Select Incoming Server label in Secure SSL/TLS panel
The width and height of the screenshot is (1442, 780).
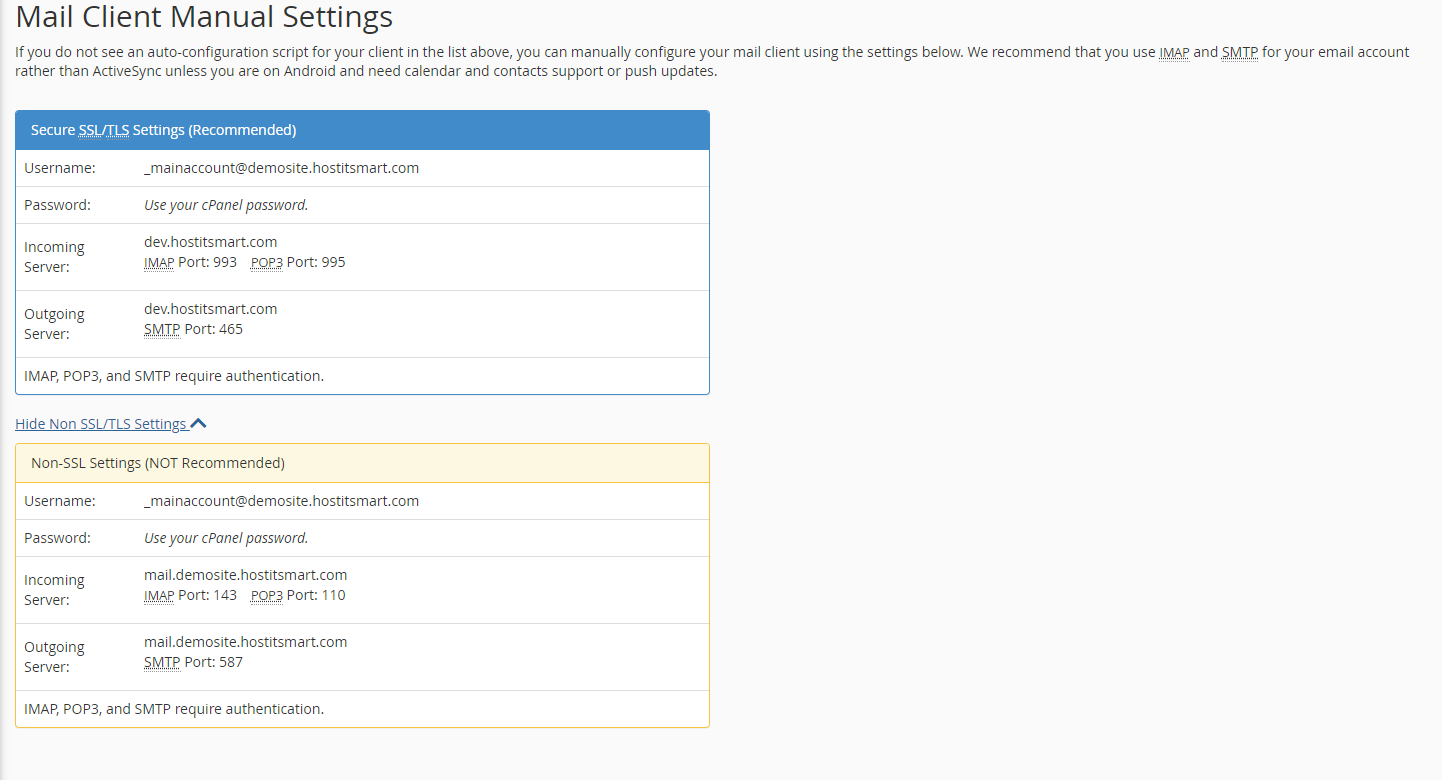pyautogui.click(x=54, y=257)
